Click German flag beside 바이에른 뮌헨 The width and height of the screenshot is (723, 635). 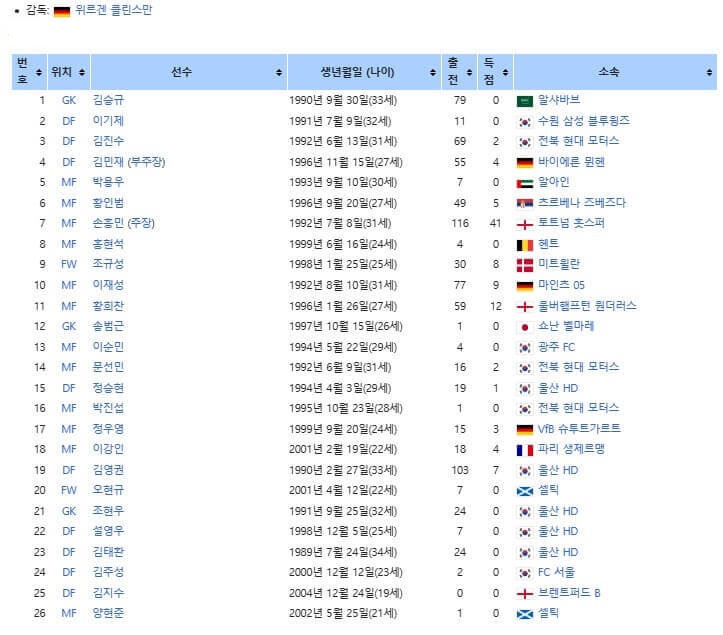pyautogui.click(x=525, y=163)
